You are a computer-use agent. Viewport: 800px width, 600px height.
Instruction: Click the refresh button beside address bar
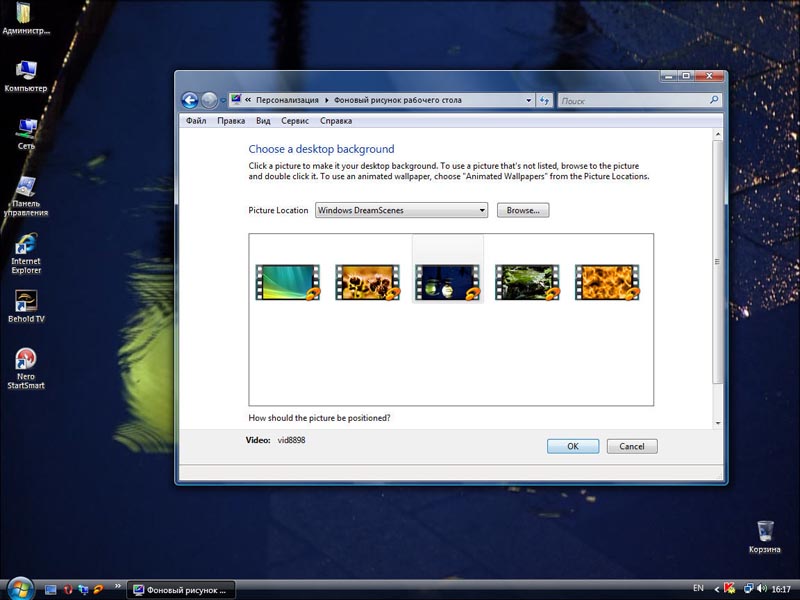545,100
